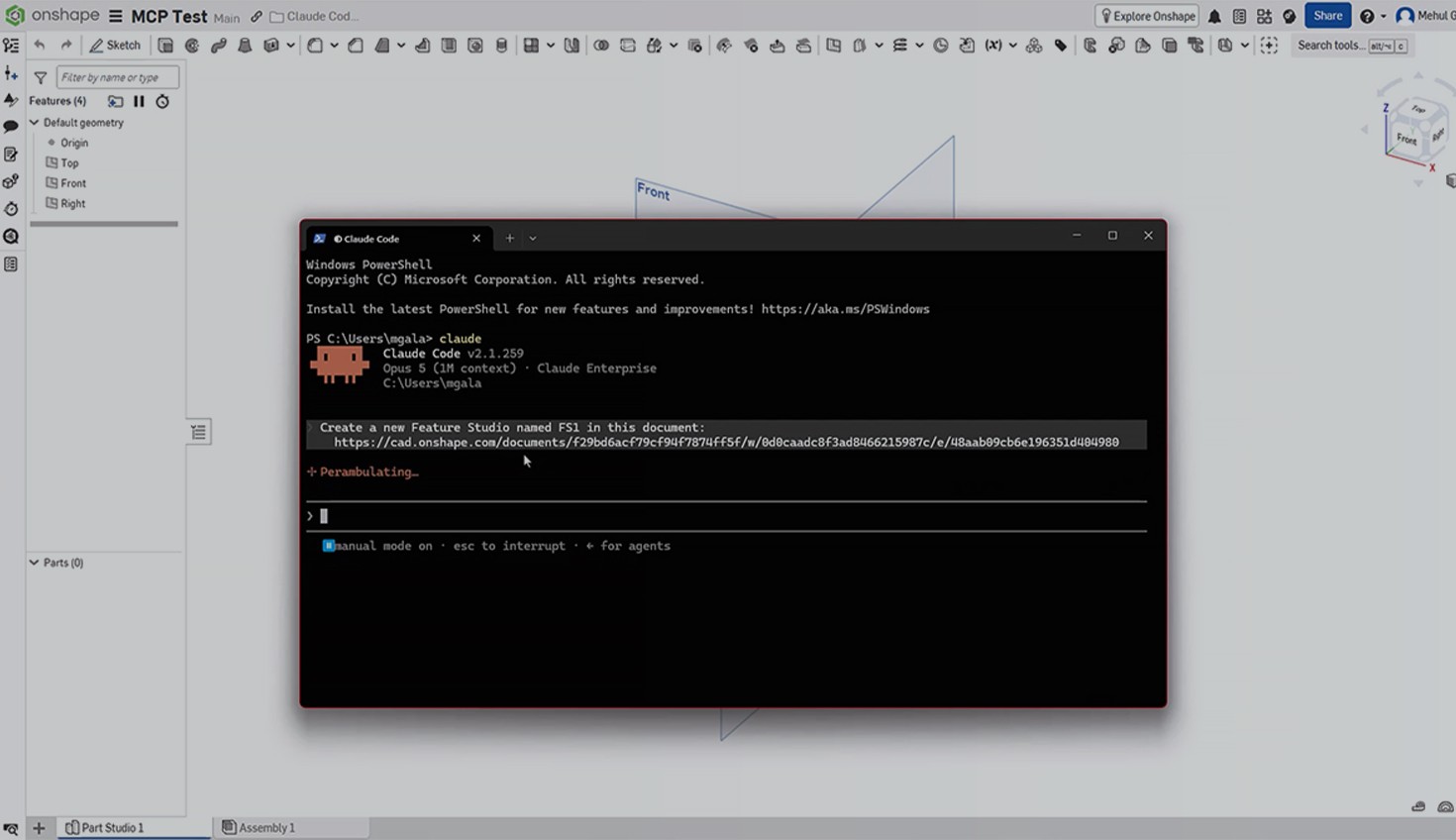
Task: Select the Front plane in the feature list
Action: pos(73,183)
